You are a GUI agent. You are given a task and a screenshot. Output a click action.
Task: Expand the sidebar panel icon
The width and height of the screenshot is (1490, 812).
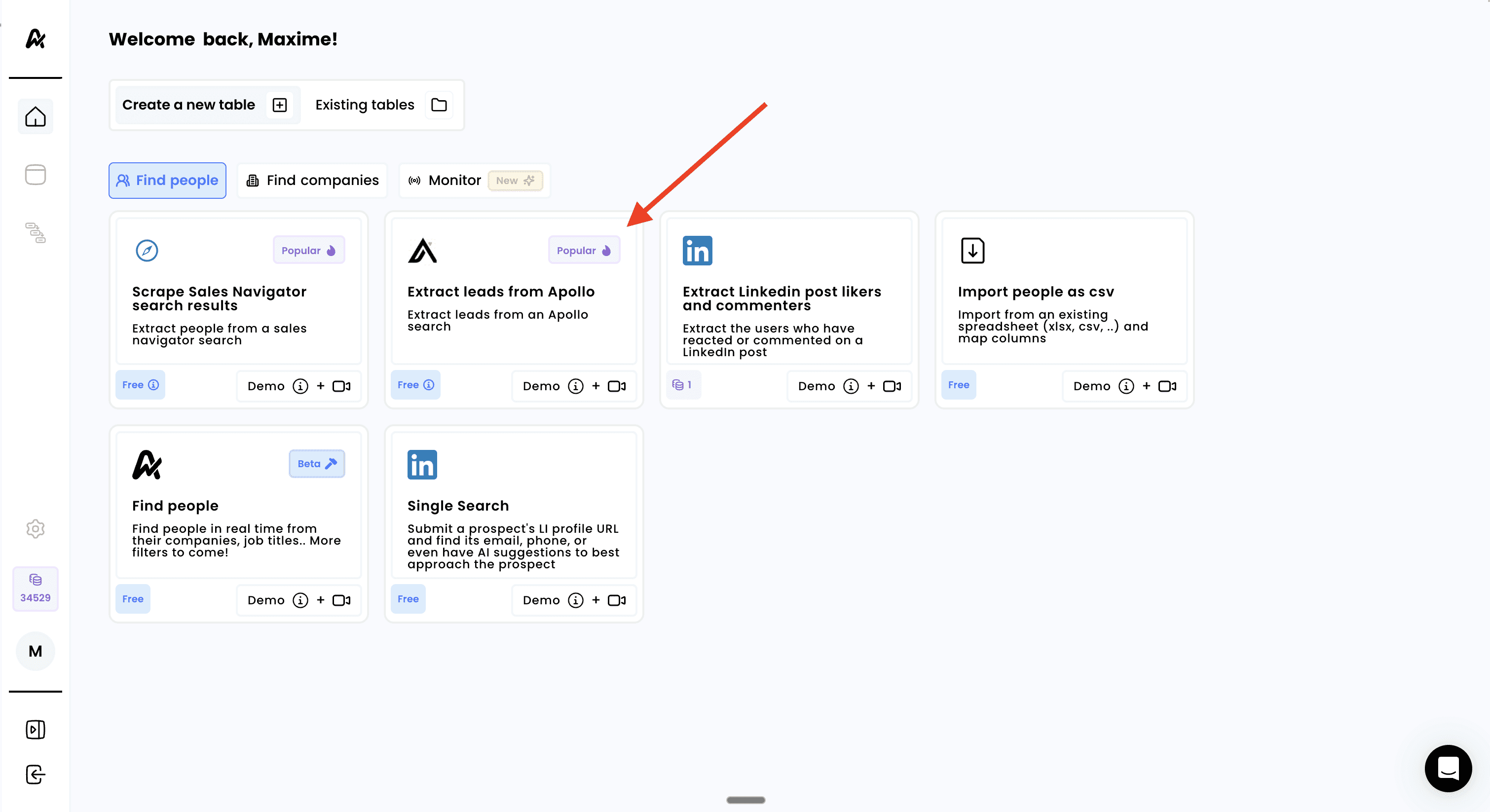tap(36, 730)
